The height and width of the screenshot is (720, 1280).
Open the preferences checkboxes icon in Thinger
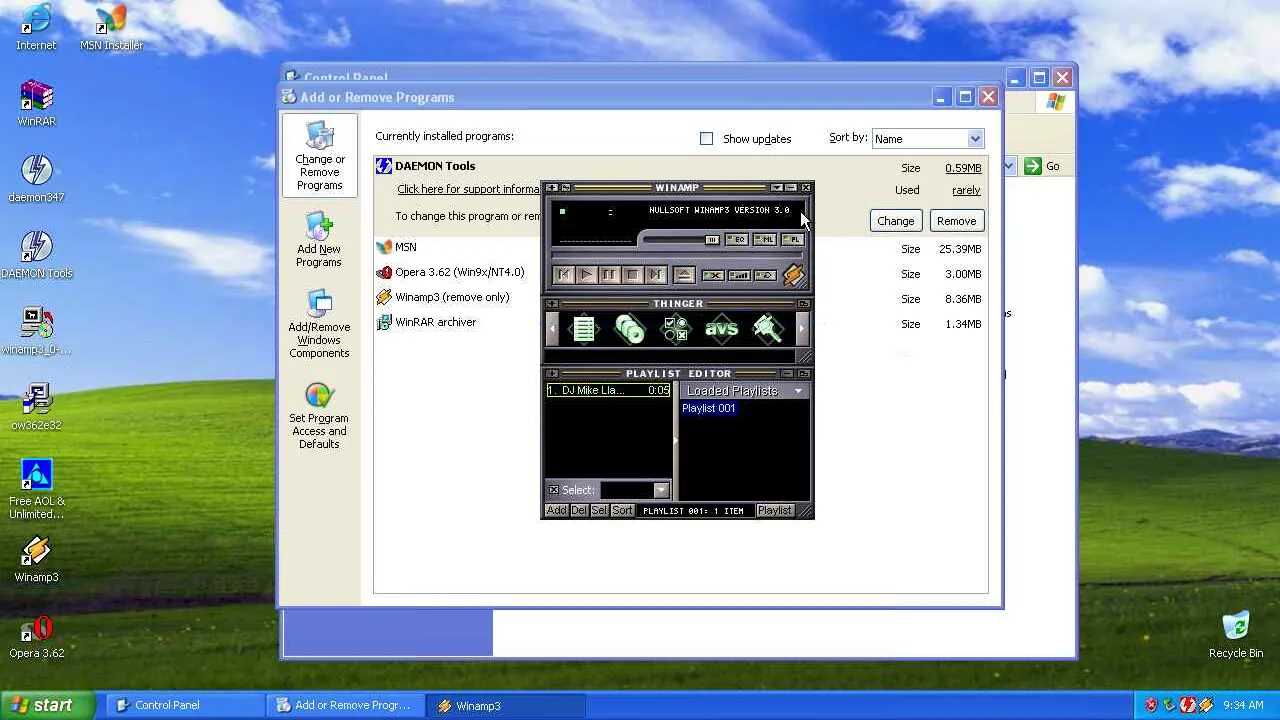tap(676, 329)
